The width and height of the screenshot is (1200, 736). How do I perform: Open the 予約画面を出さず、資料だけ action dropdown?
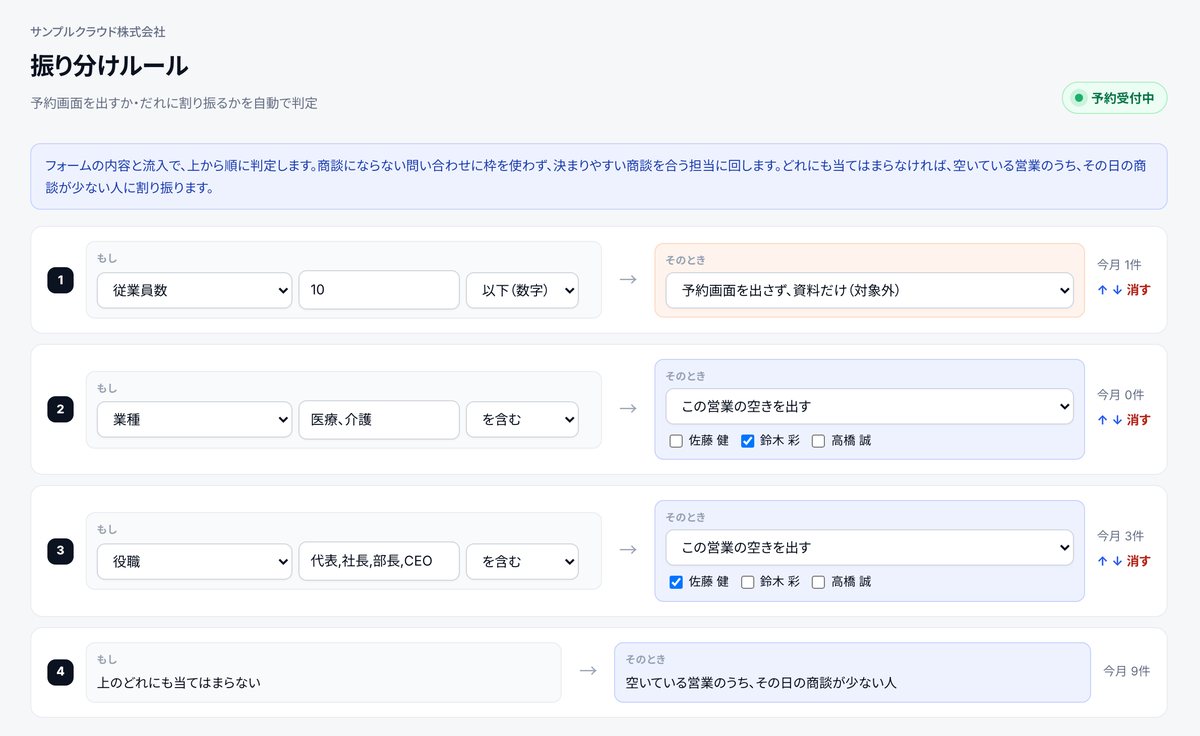coord(869,290)
